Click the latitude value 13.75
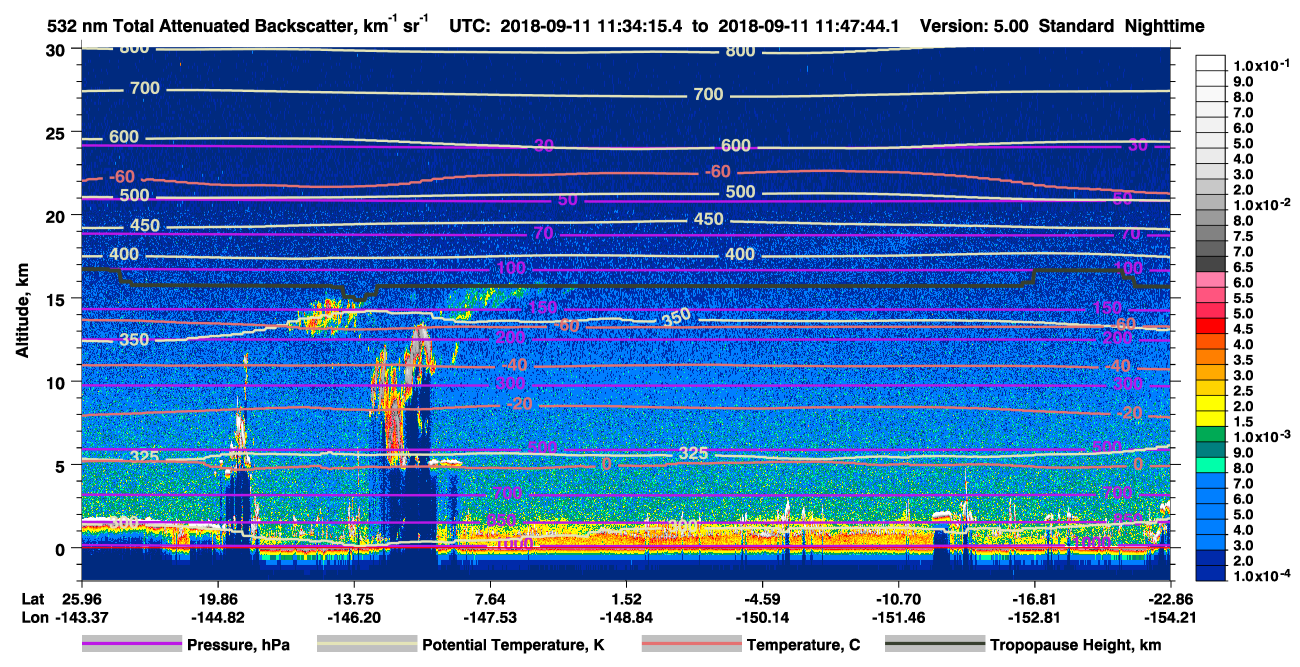Image resolution: width=1300 pixels, height=667 pixels. [x=354, y=598]
